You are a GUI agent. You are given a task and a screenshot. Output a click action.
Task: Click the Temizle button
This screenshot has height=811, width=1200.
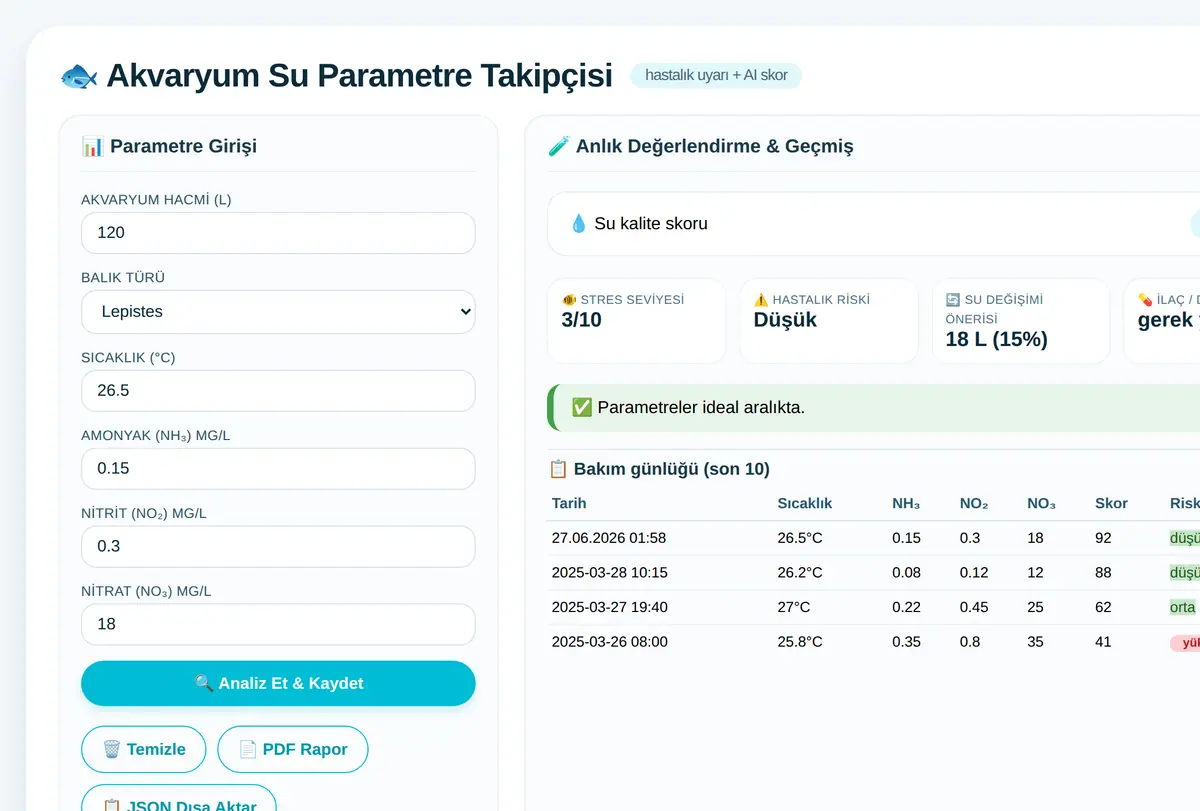tap(144, 750)
